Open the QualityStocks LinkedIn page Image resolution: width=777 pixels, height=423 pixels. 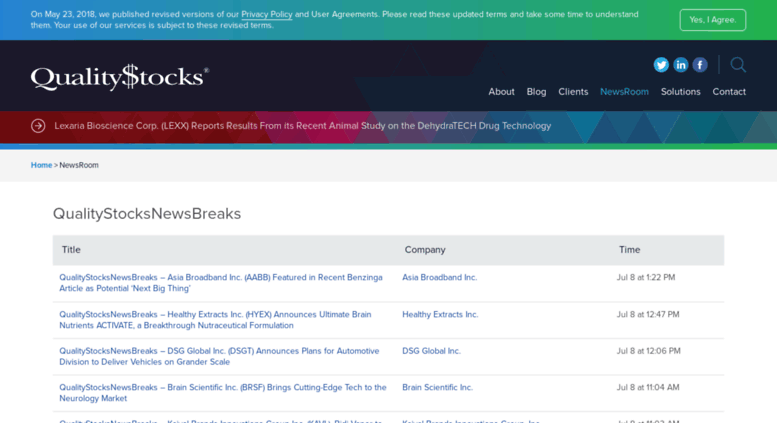[x=680, y=65]
